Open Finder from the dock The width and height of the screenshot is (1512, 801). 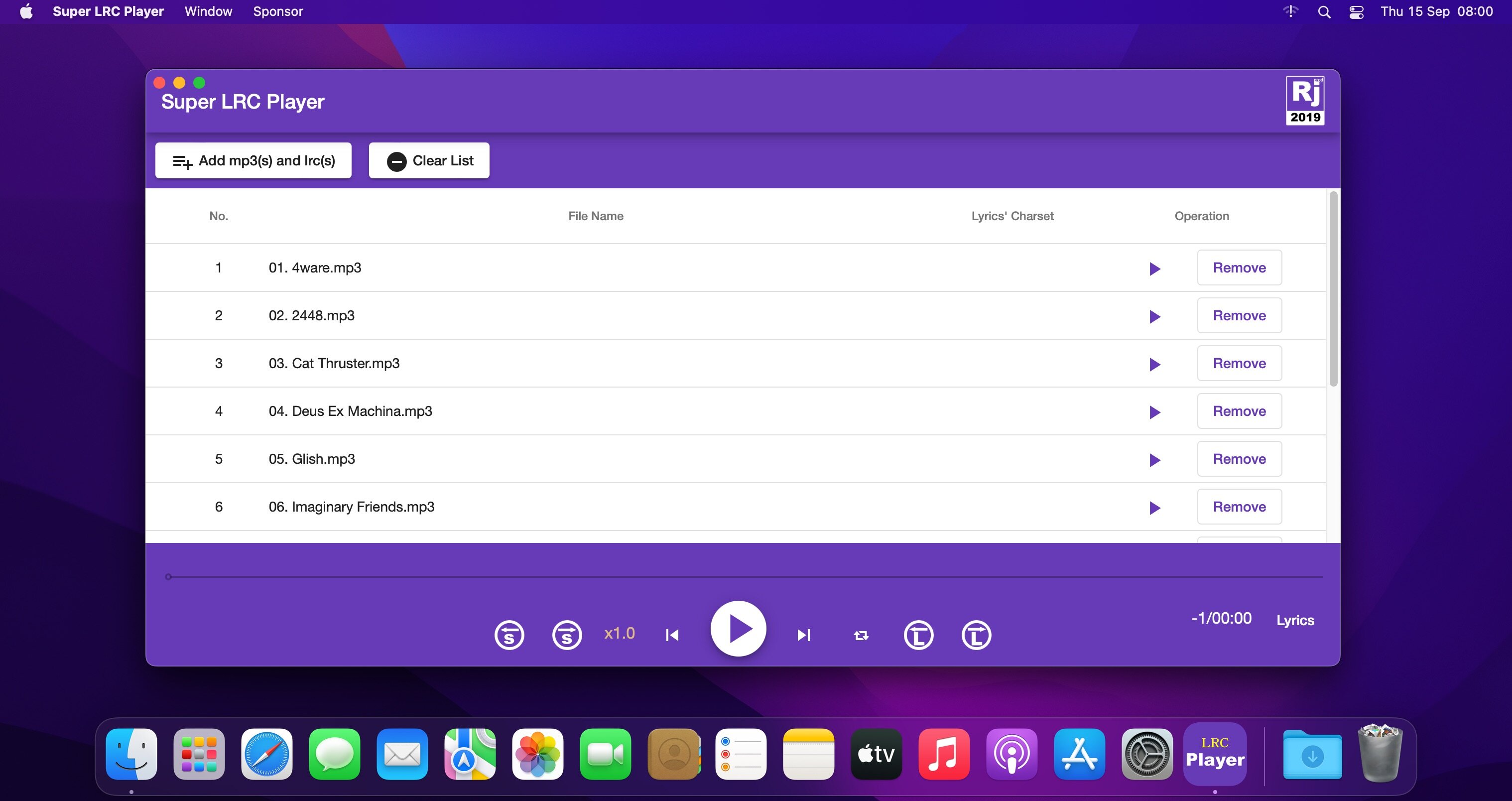131,754
